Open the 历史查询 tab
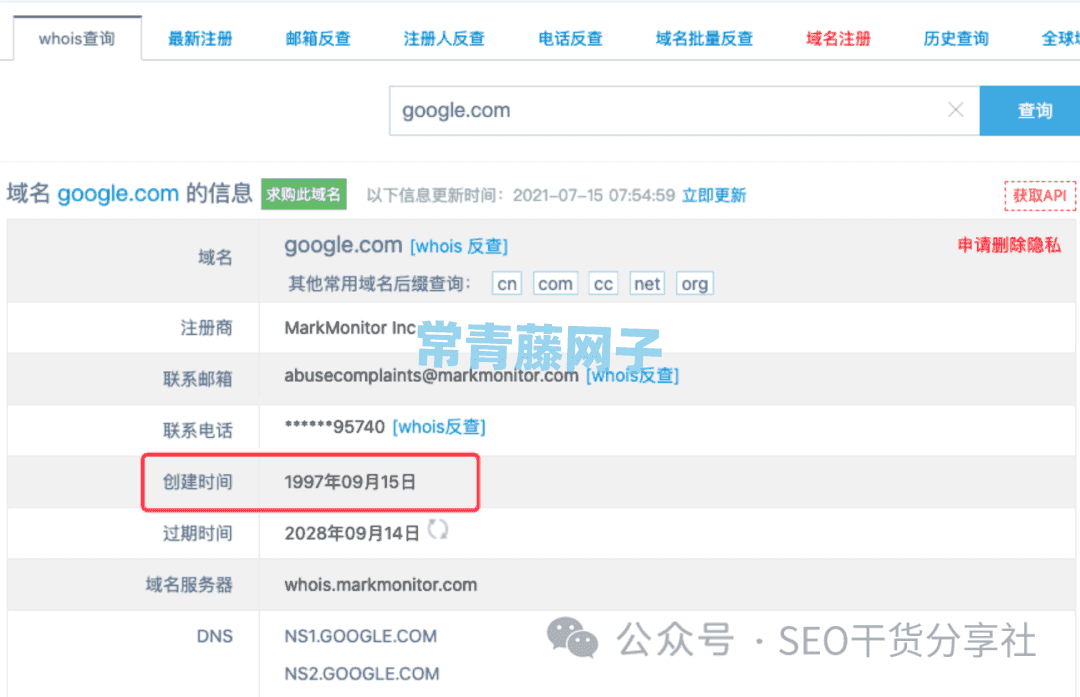The height and width of the screenshot is (697, 1080). click(x=956, y=39)
